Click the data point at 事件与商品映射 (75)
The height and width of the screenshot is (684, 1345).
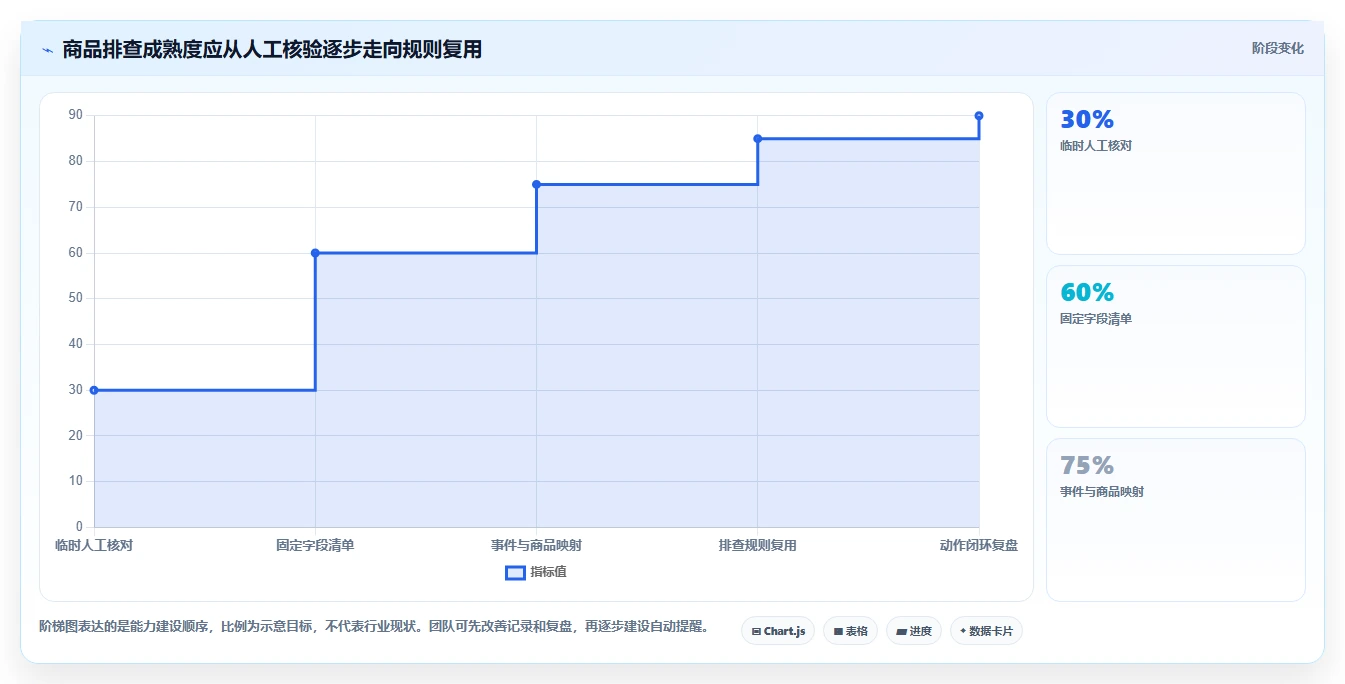pyautogui.click(x=536, y=184)
